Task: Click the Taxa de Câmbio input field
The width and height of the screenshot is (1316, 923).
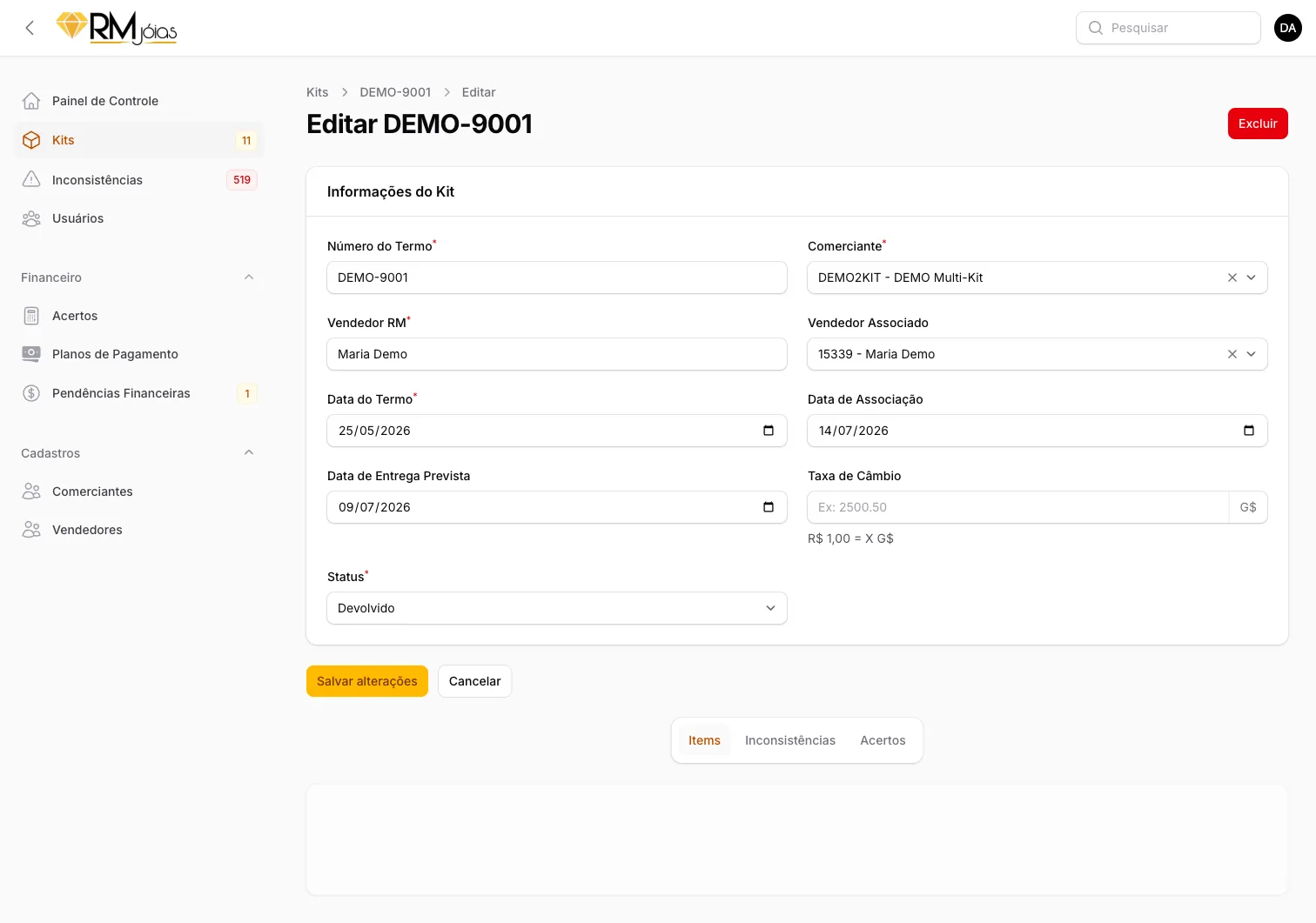Action: pos(1017,507)
